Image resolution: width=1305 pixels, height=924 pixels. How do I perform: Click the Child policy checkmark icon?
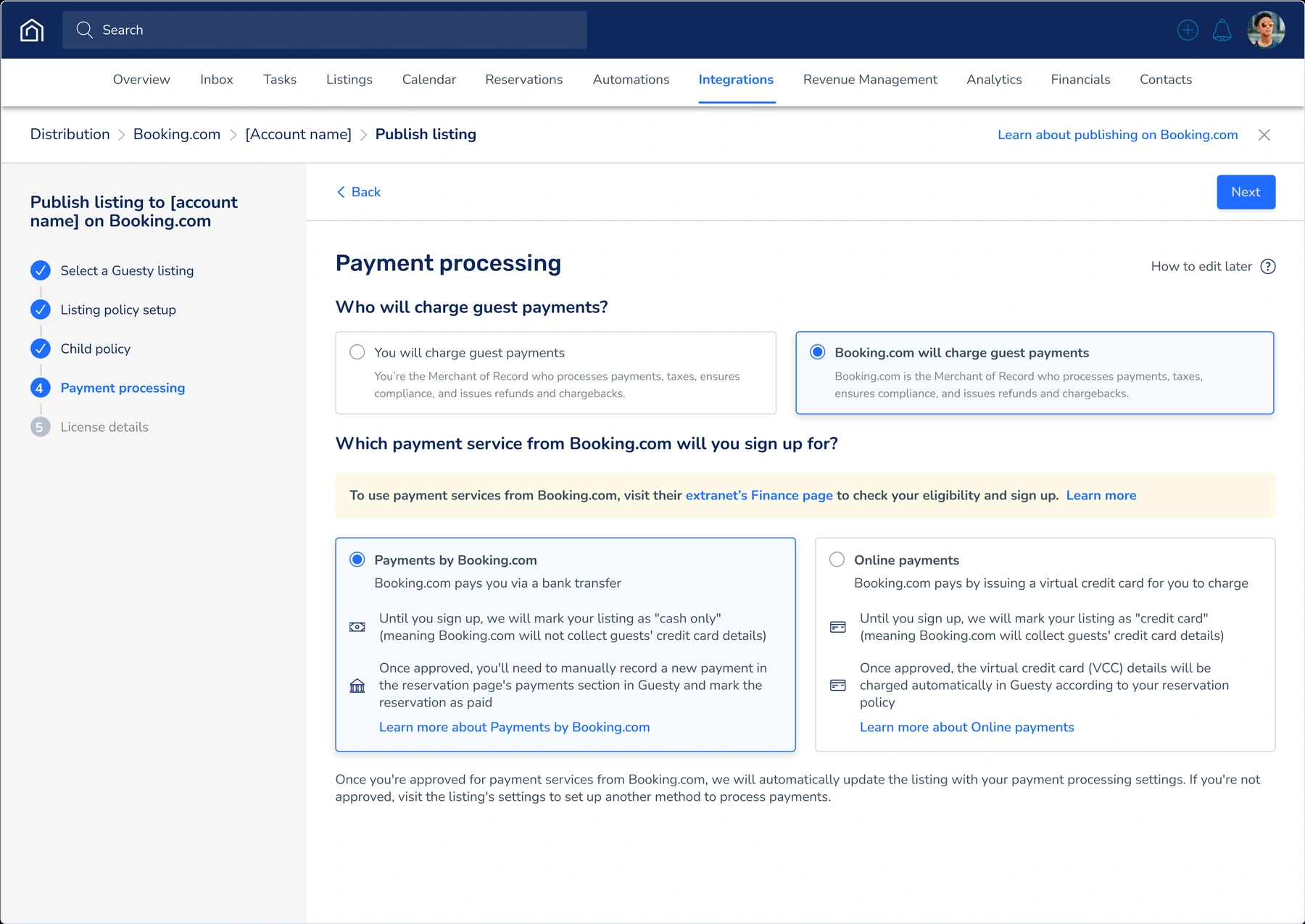(41, 349)
